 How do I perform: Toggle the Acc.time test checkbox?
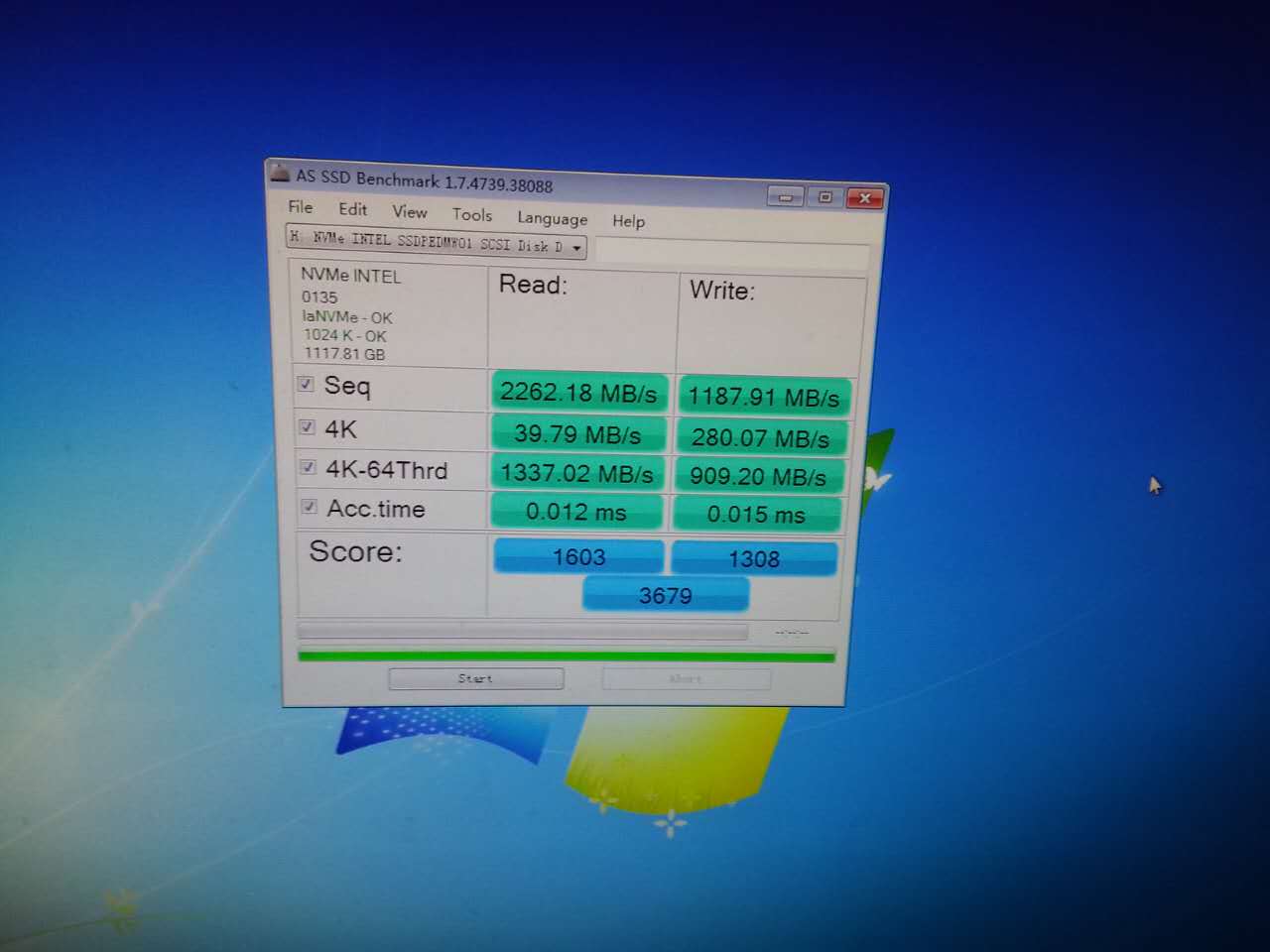pyautogui.click(x=309, y=507)
